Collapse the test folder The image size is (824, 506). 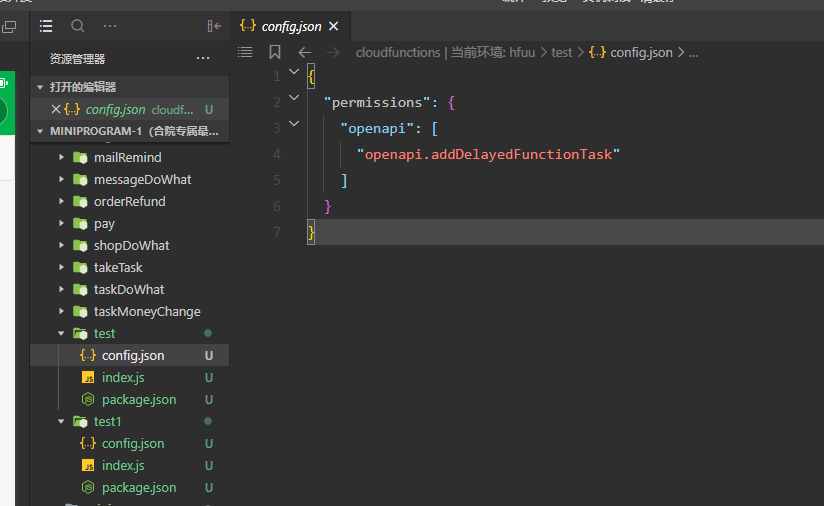pyautogui.click(x=61, y=333)
